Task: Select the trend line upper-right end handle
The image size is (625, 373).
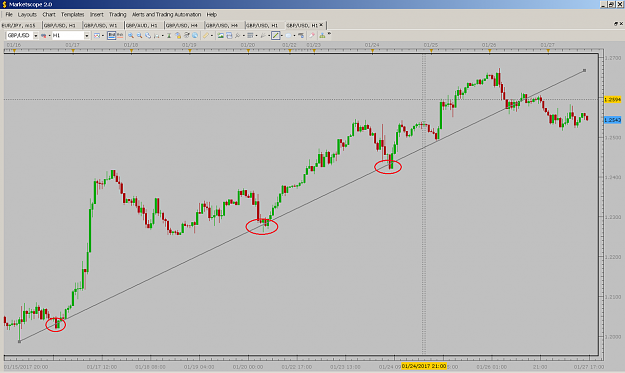Action: pyautogui.click(x=584, y=71)
